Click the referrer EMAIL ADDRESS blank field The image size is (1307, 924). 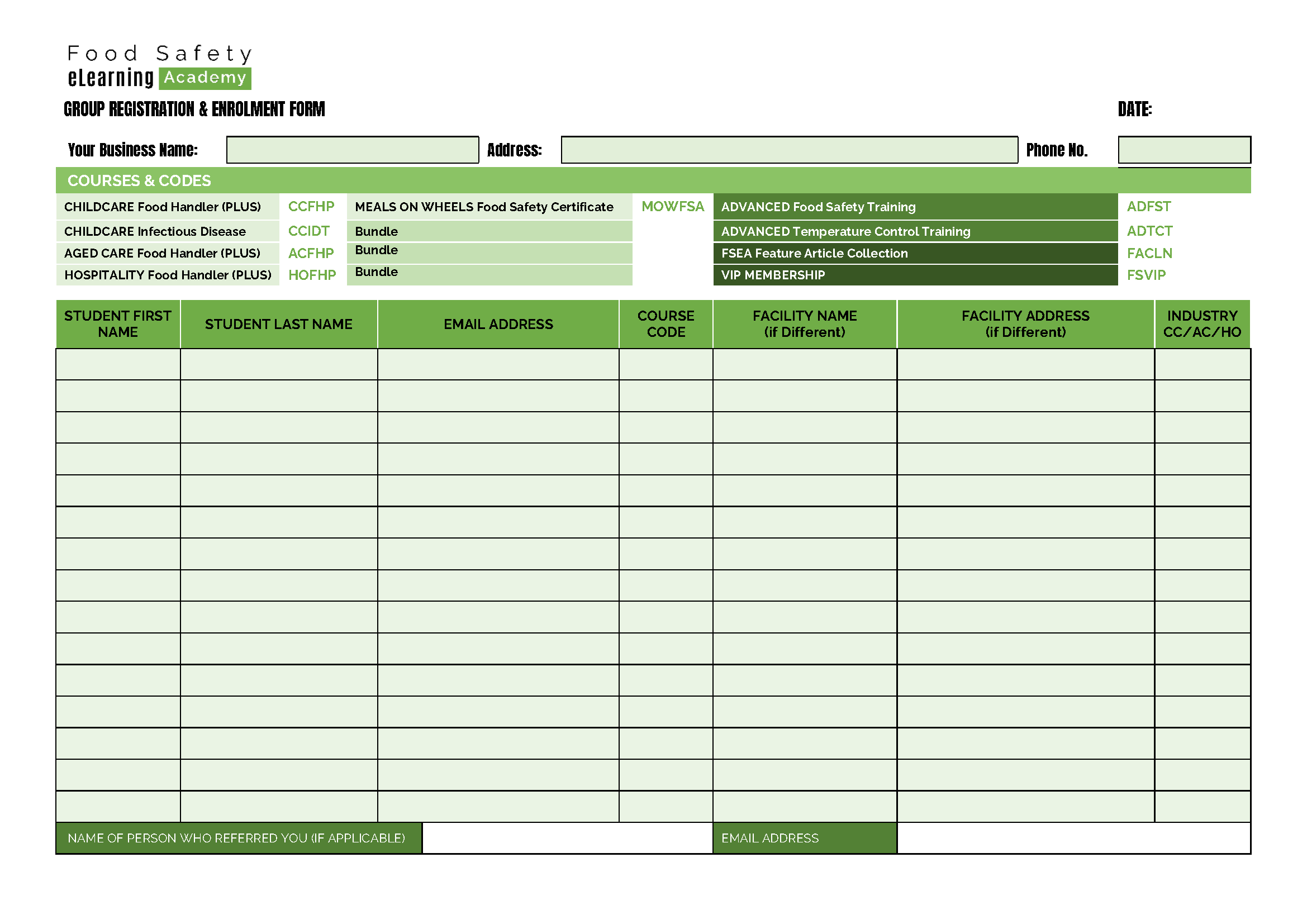coord(1073,837)
